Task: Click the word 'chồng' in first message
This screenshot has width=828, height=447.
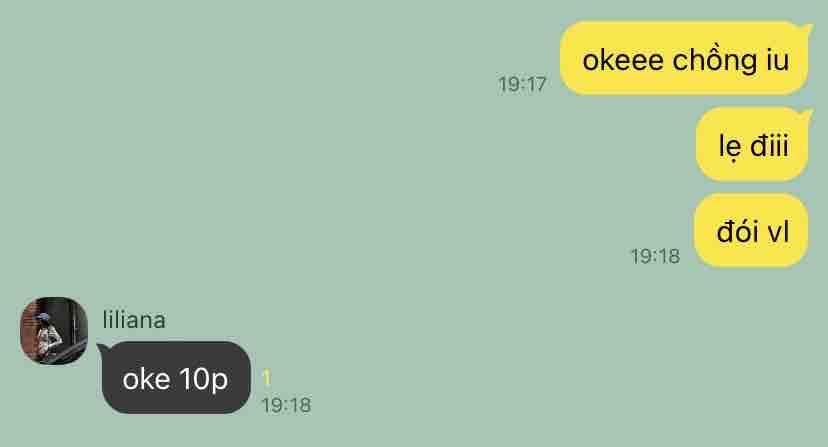Action: click(x=714, y=60)
